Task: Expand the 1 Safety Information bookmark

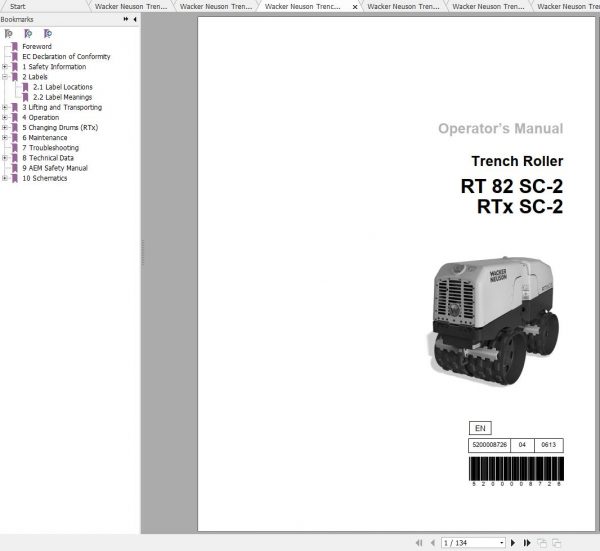Action: pyautogui.click(x=5, y=67)
